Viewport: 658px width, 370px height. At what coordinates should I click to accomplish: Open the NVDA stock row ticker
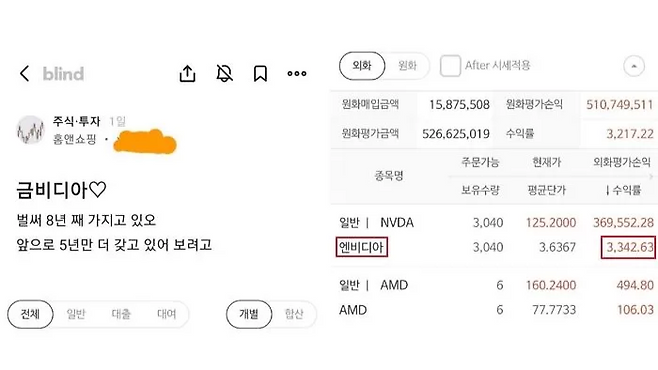point(397,222)
